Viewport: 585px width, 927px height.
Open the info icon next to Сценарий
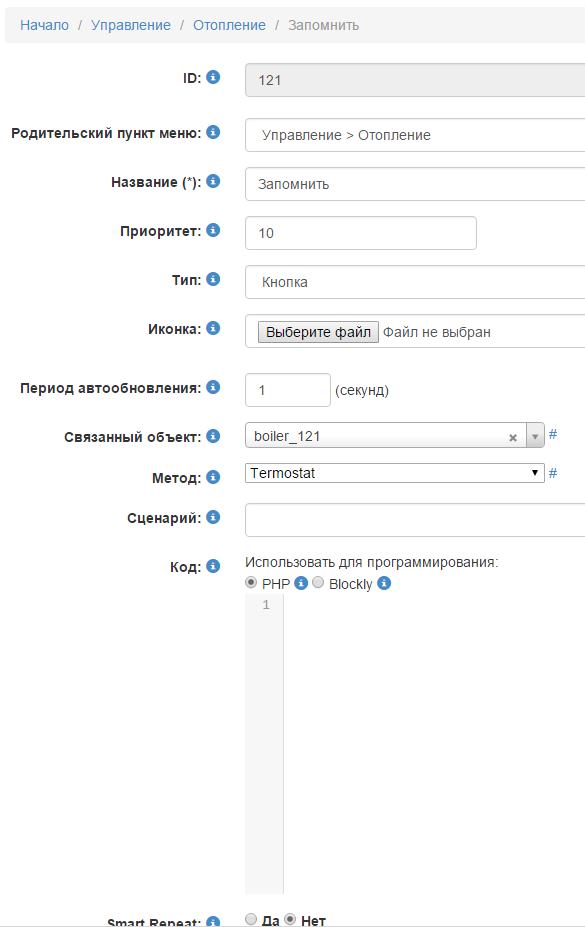(x=212, y=517)
